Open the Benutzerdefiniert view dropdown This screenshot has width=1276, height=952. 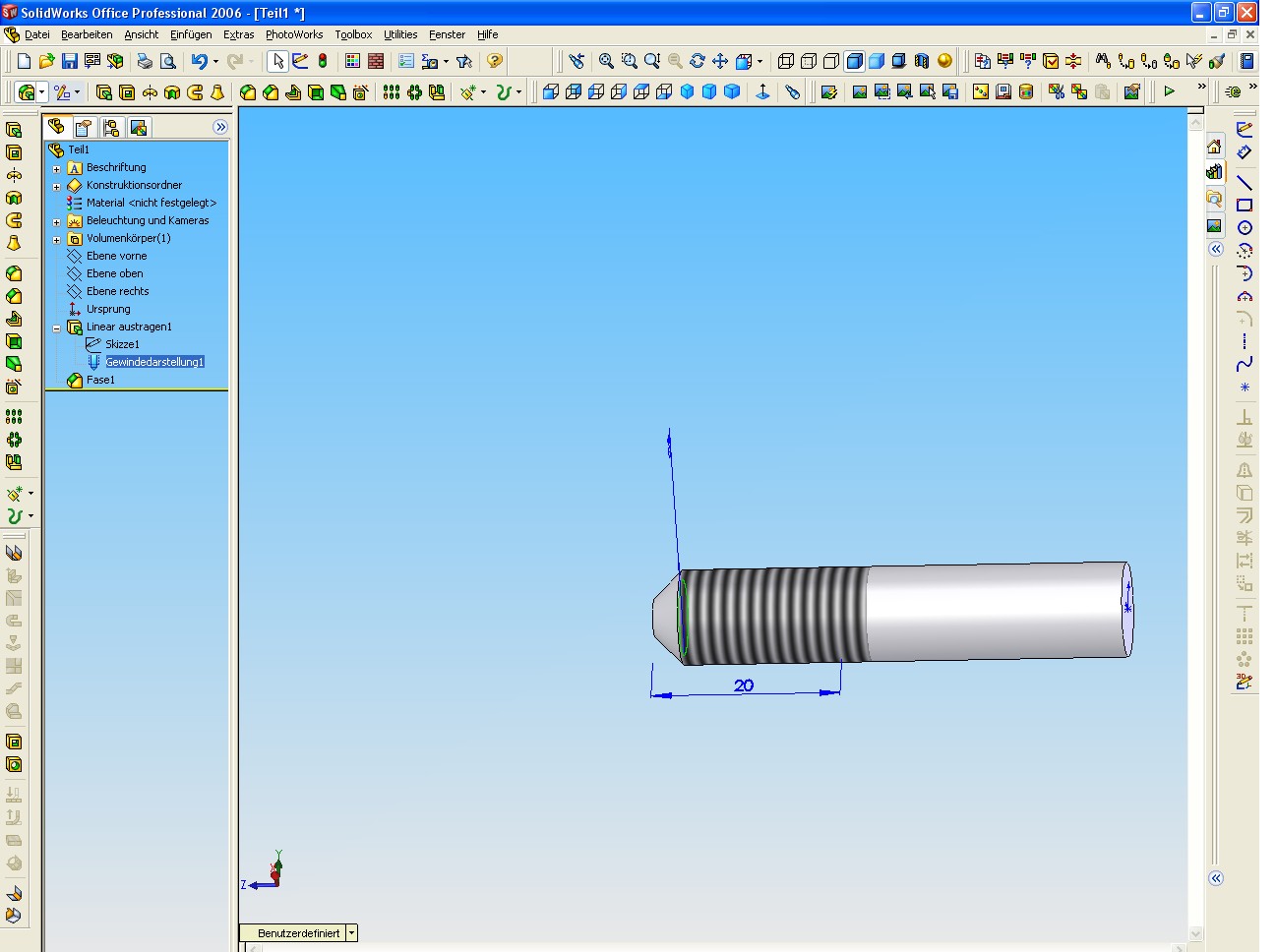pos(351,933)
